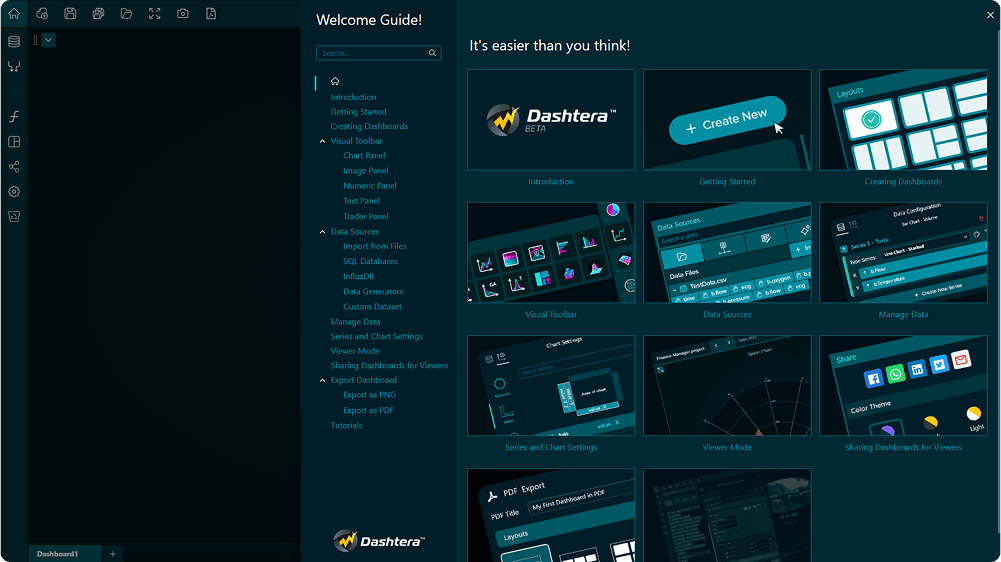The width and height of the screenshot is (1001, 562).
Task: Select Text Panel topic
Action: point(361,201)
